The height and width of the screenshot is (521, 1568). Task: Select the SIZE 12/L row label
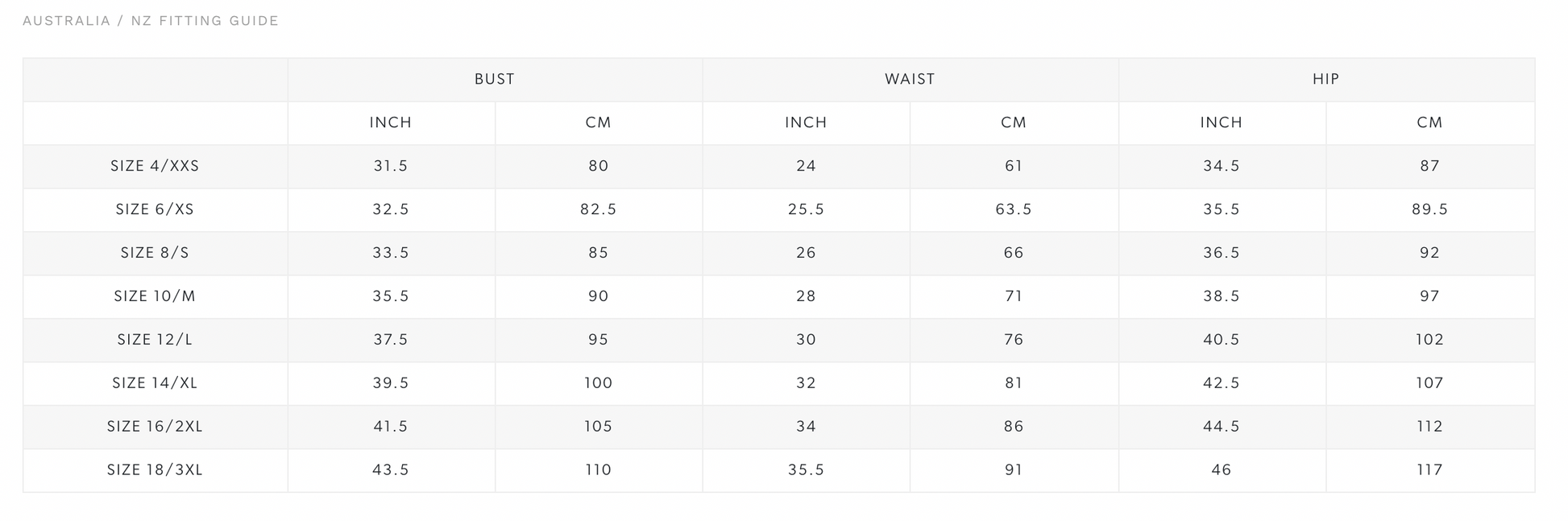coord(155,340)
